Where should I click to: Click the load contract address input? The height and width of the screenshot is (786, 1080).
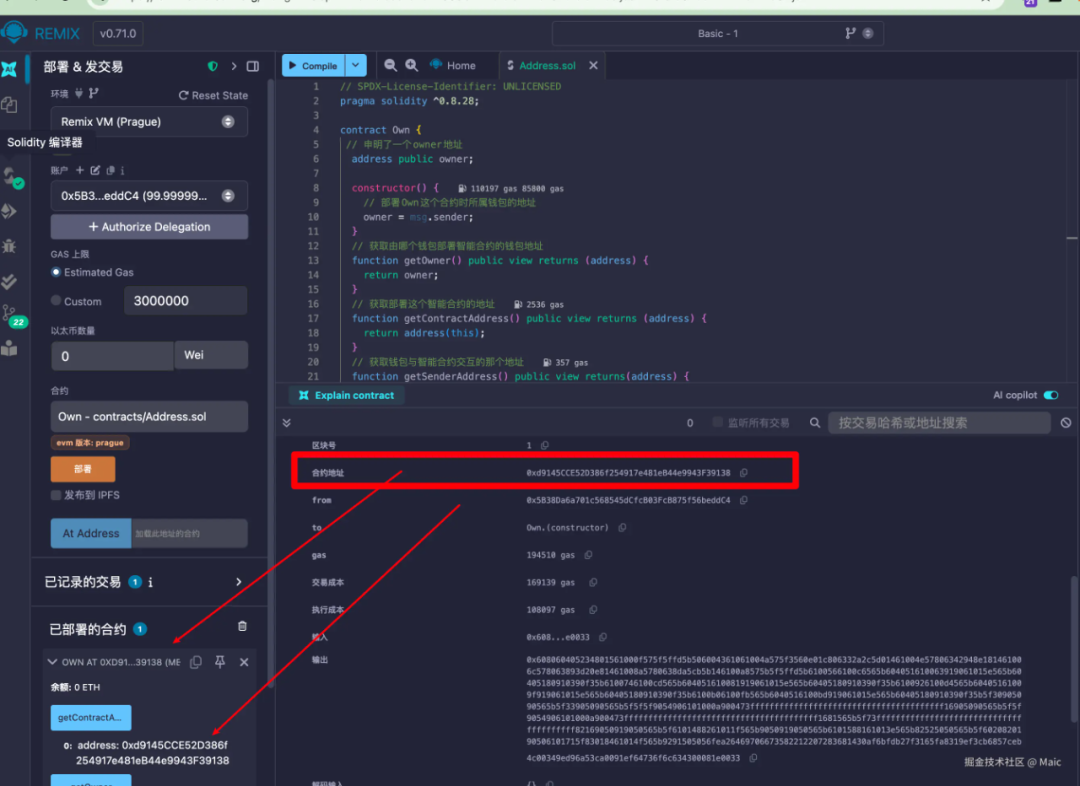pos(189,533)
